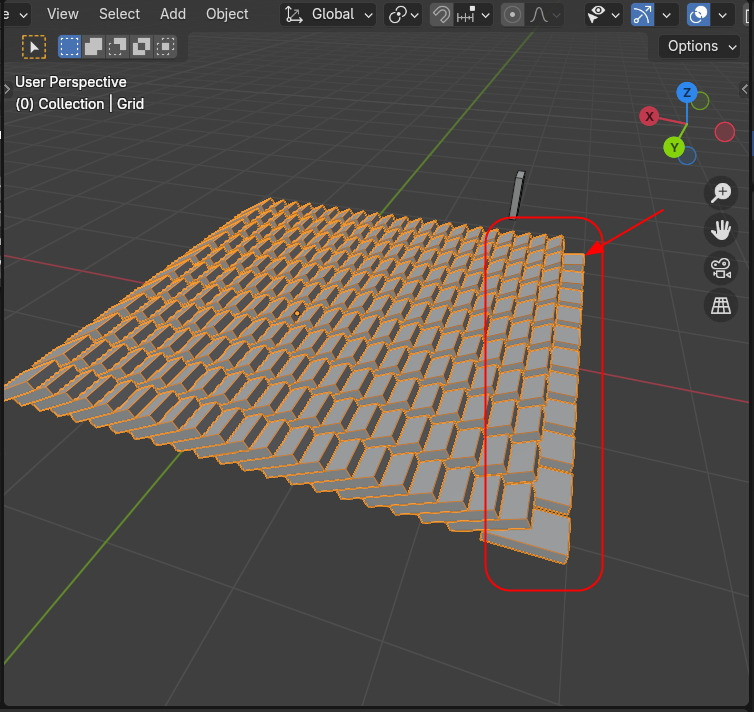This screenshot has height=712, width=754.
Task: Open the Global transform orientation dropdown
Action: point(328,14)
